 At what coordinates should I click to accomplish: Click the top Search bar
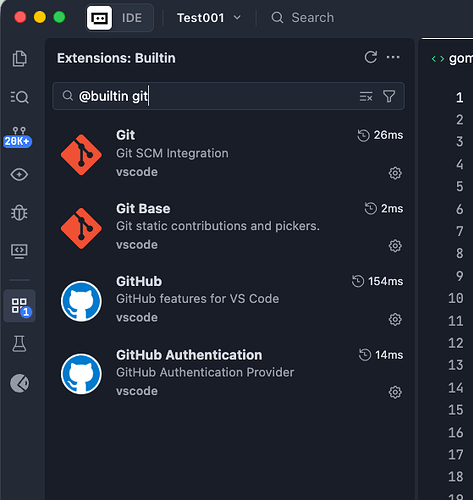[x=303, y=18]
